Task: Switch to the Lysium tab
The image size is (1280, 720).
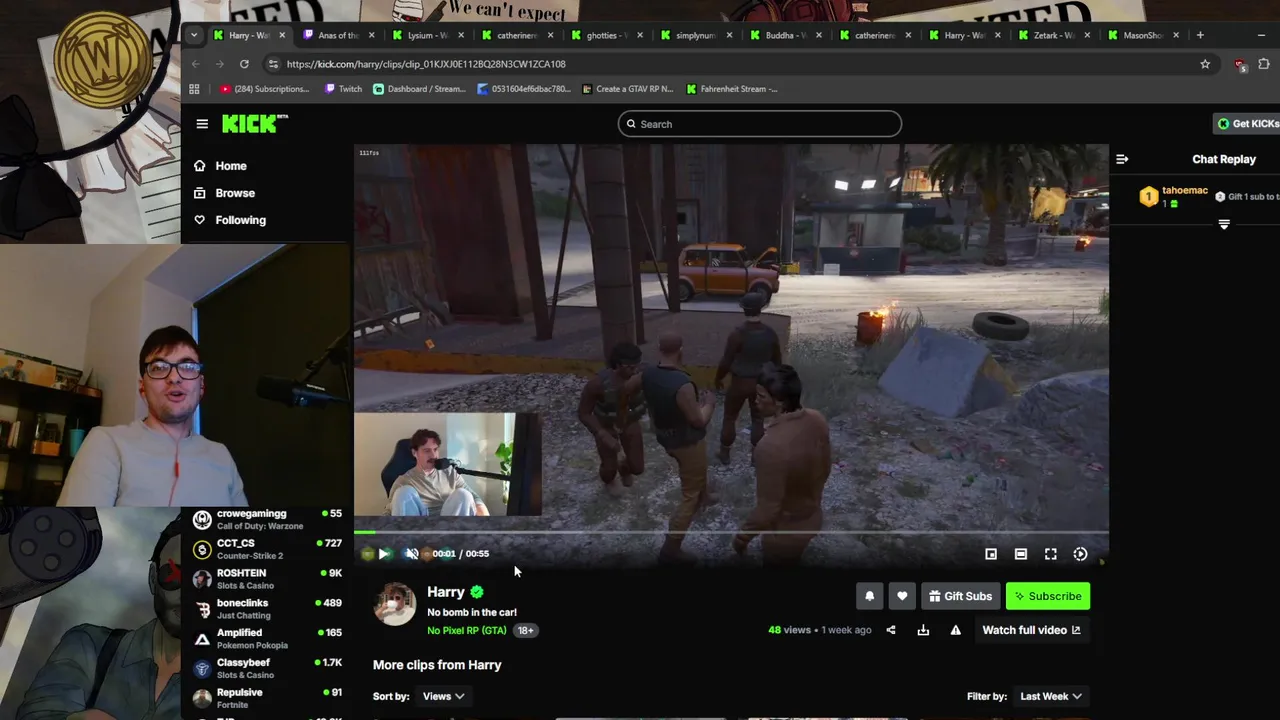Action: tap(428, 35)
